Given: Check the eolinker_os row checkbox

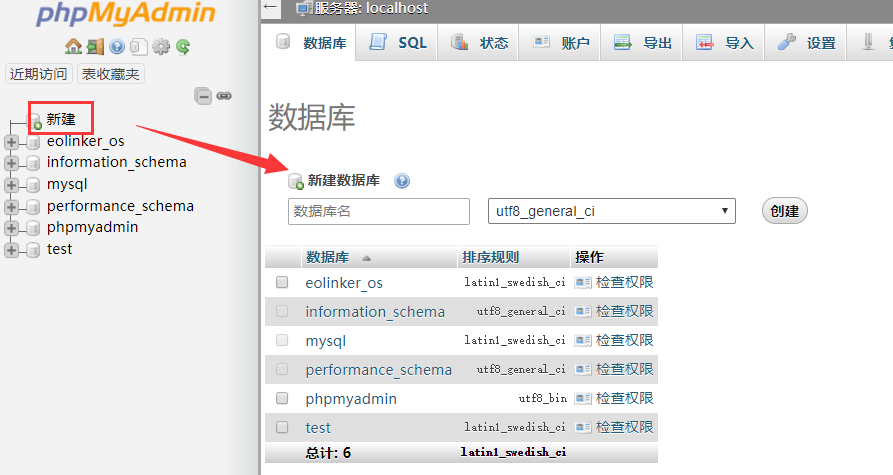Looking at the screenshot, I should click(x=282, y=282).
